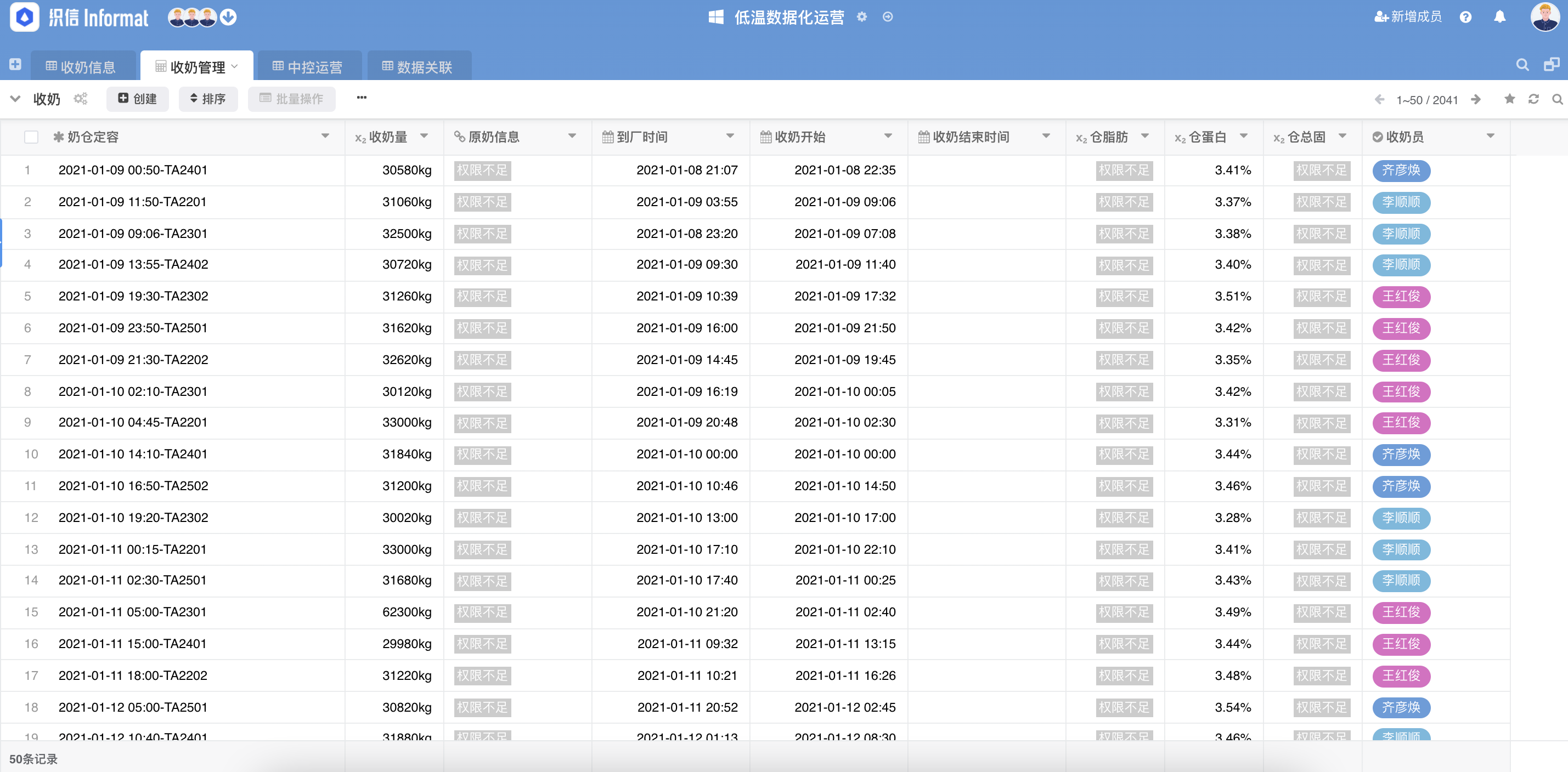Open 收奶开始 column dropdown
This screenshot has width=1568, height=772.
[x=888, y=137]
